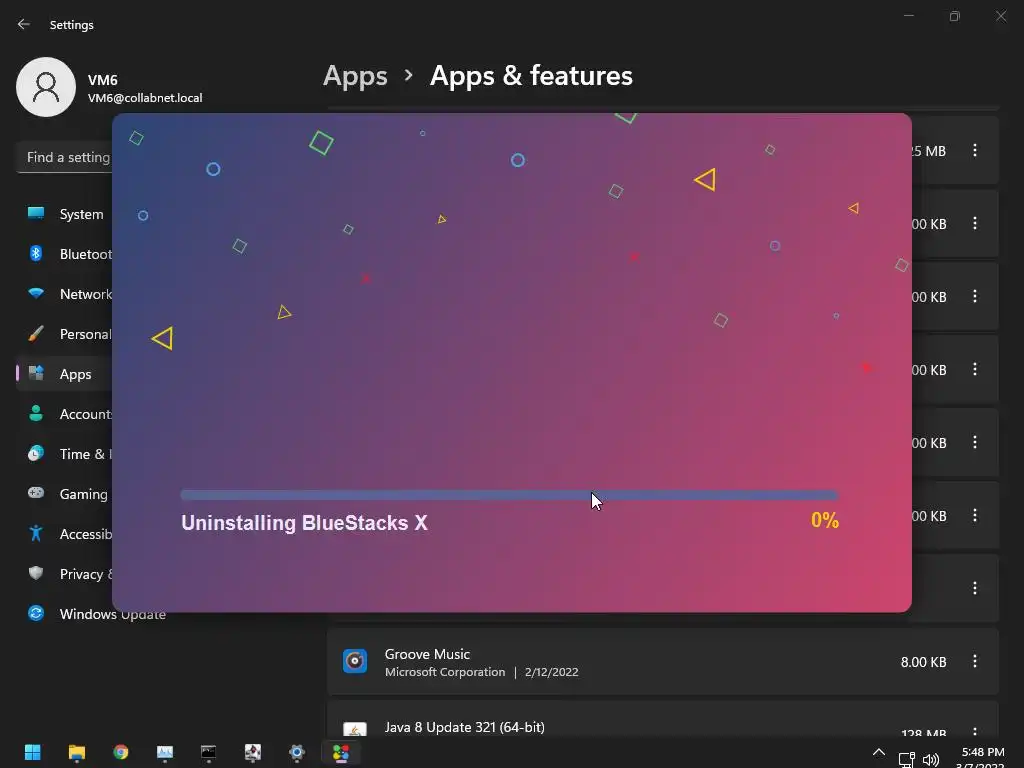1024x768 pixels.
Task: Open the 5:48 PM clock and calendar
Action: click(x=982, y=758)
